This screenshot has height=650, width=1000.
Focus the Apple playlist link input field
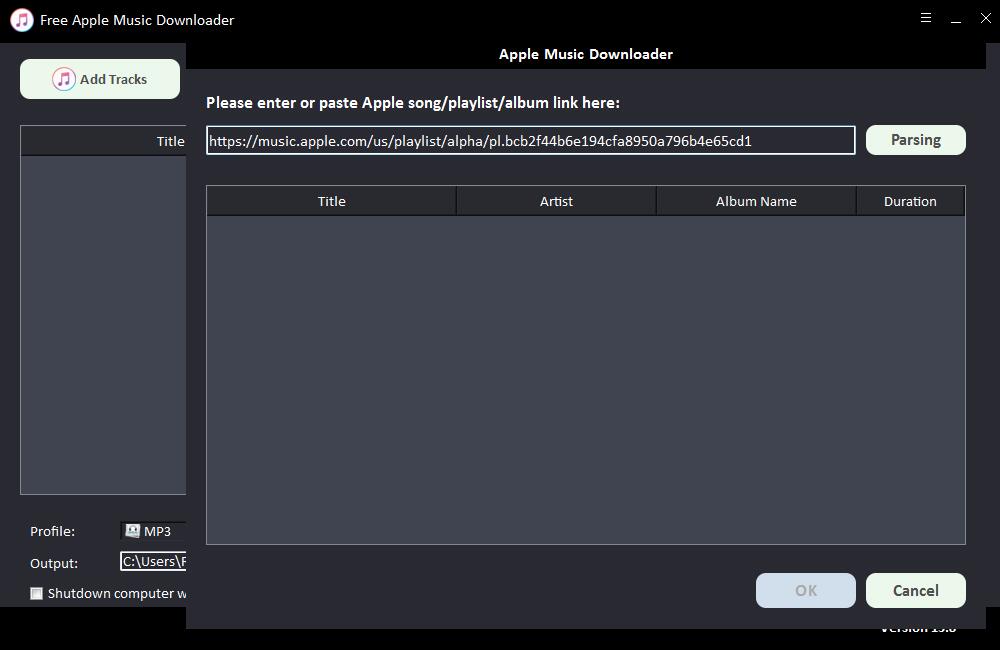[531, 140]
